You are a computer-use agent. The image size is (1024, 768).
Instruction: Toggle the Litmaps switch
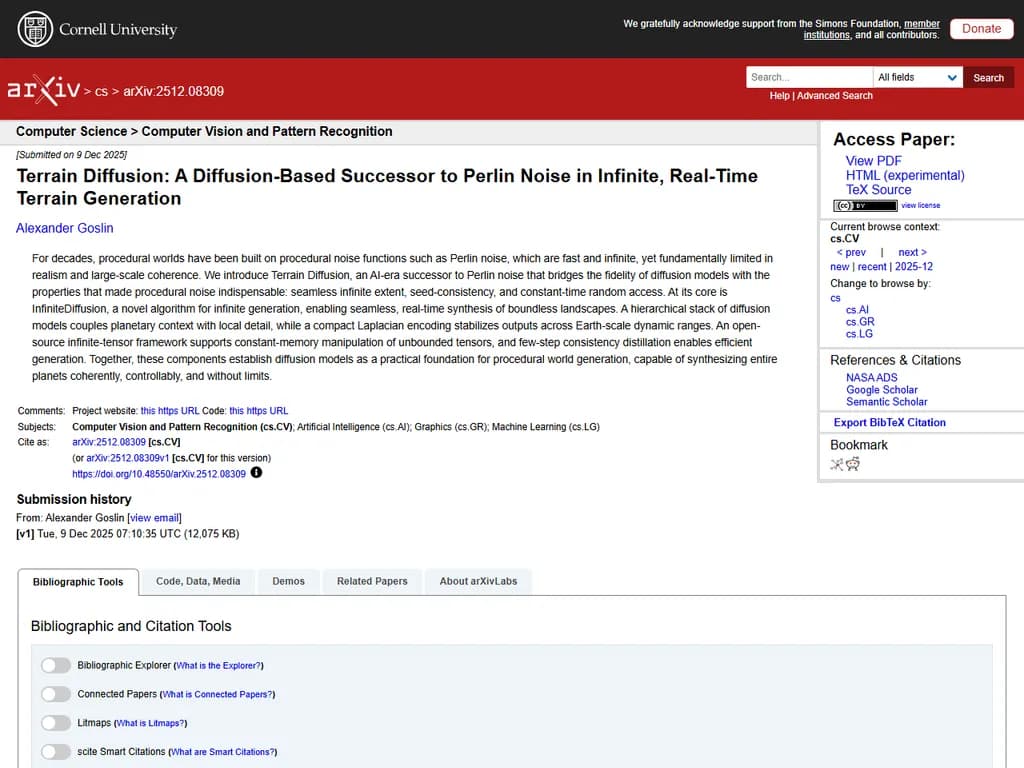point(56,723)
